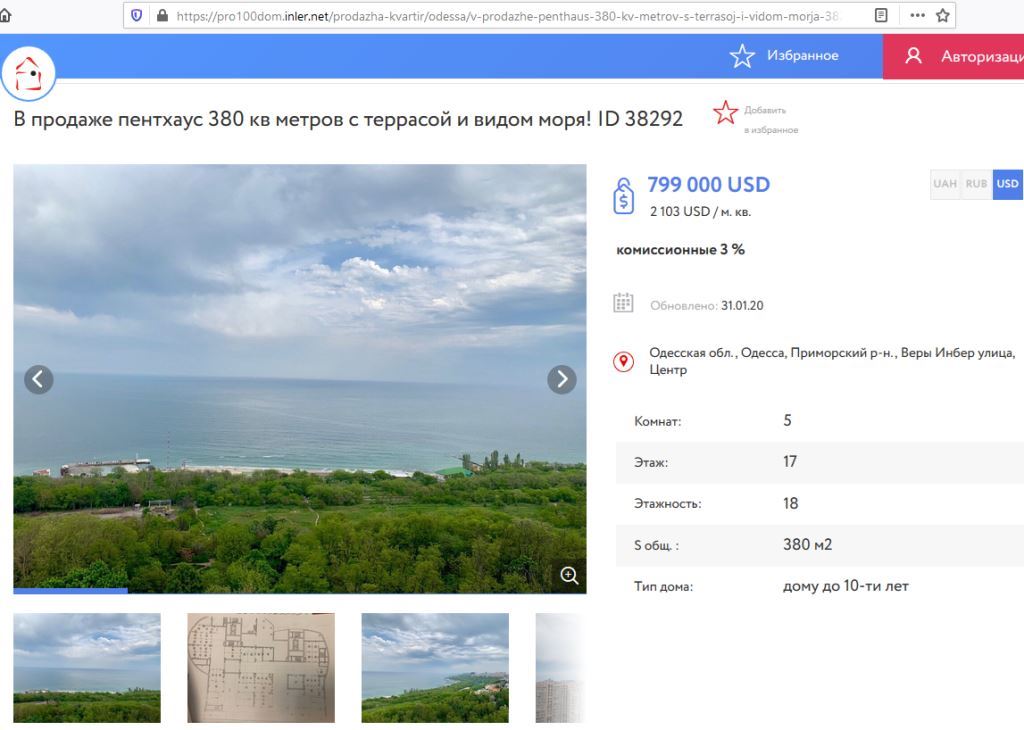Select USD currency toggle

(1007, 184)
